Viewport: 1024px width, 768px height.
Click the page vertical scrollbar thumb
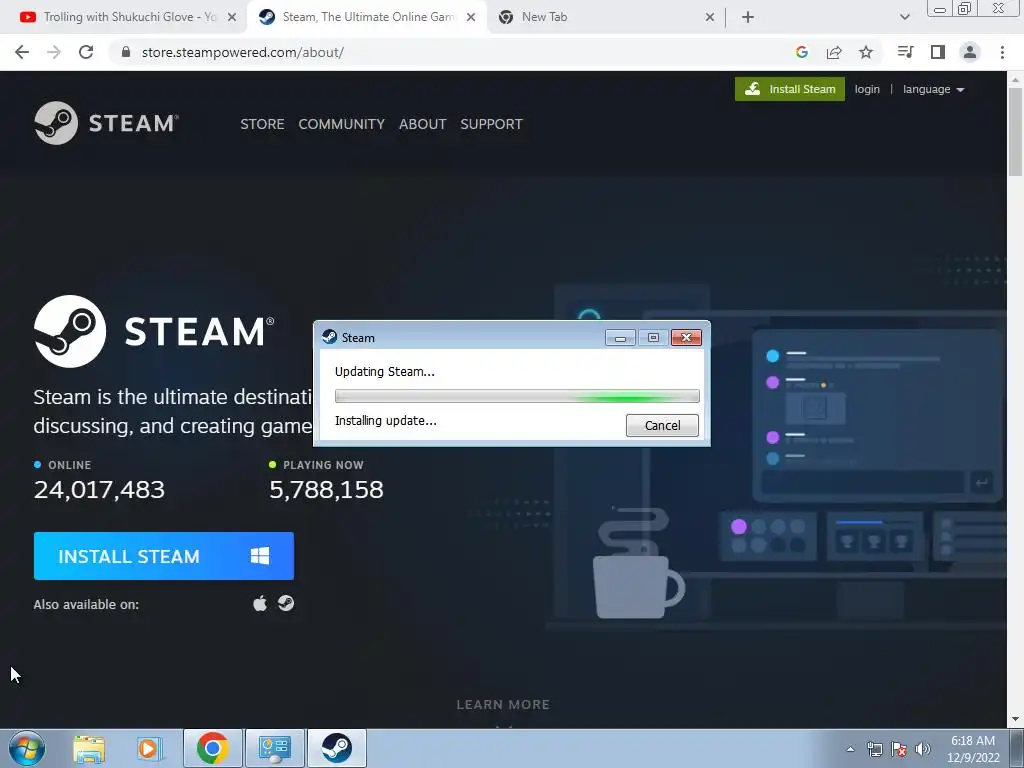tap(1015, 131)
